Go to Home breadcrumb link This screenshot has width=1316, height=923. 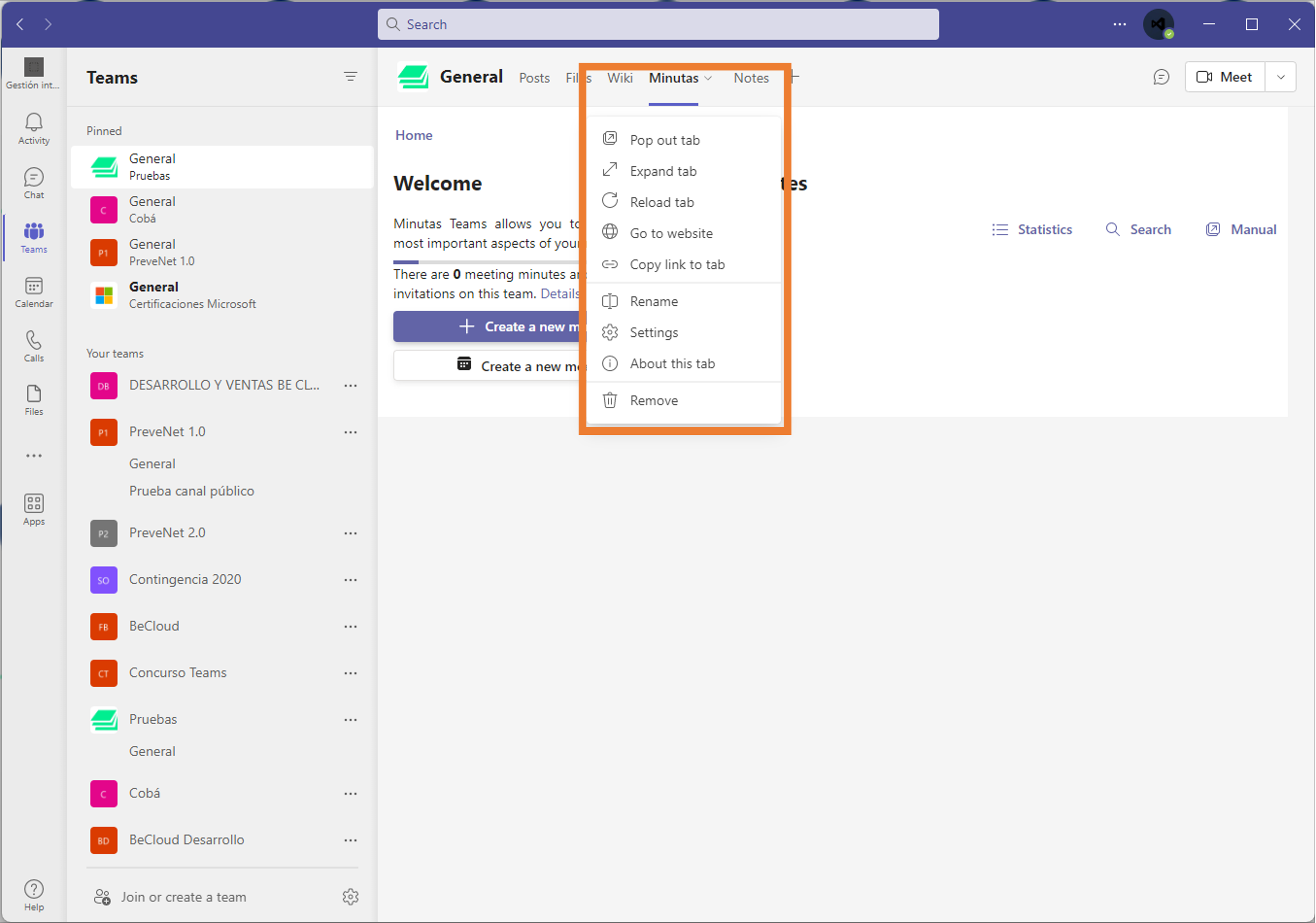click(x=414, y=135)
